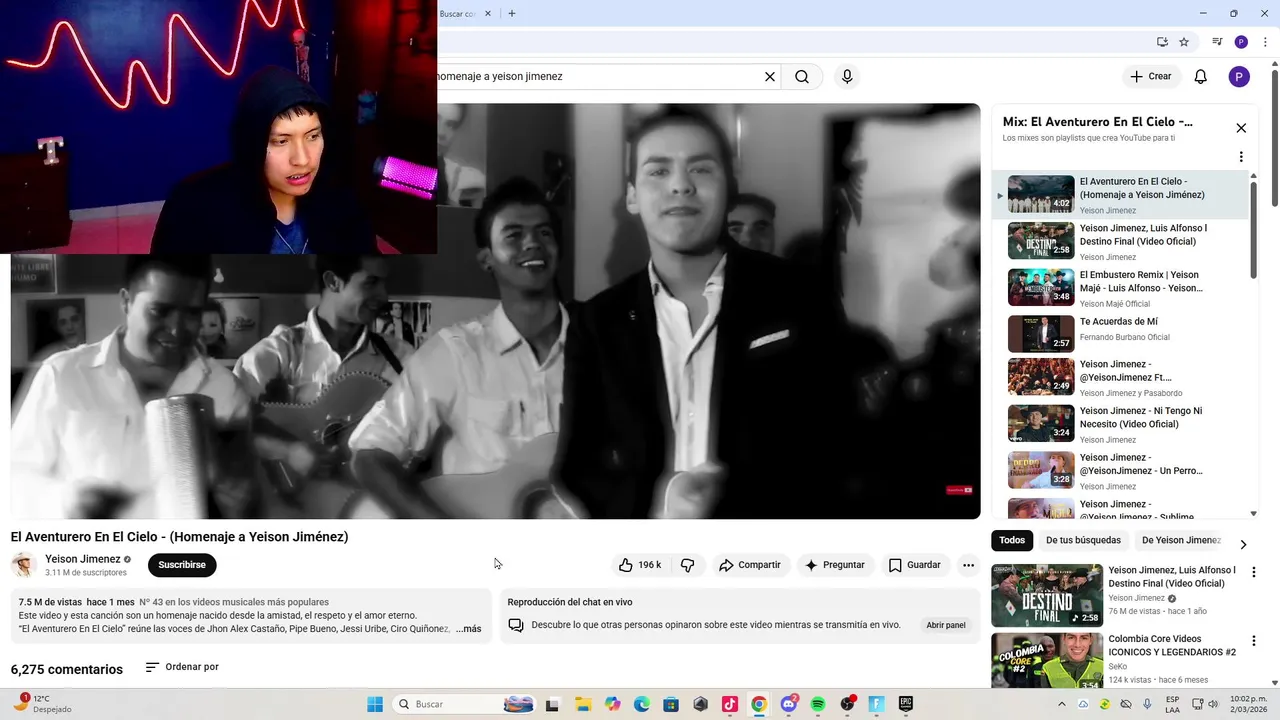Start voice search with microphone icon
This screenshot has height=720, width=1280.
[x=847, y=76]
